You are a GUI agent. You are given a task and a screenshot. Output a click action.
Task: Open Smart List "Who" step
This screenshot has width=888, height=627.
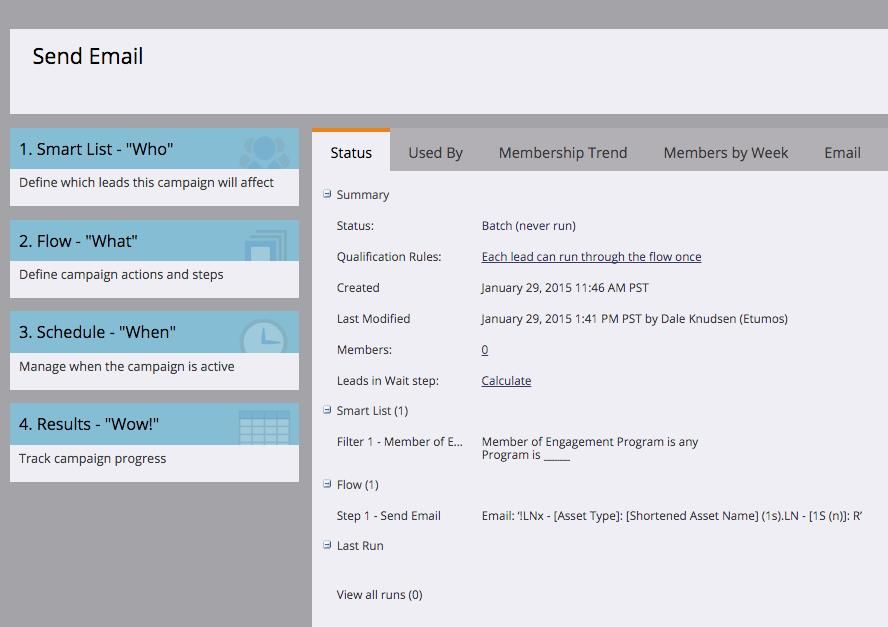[96, 150]
